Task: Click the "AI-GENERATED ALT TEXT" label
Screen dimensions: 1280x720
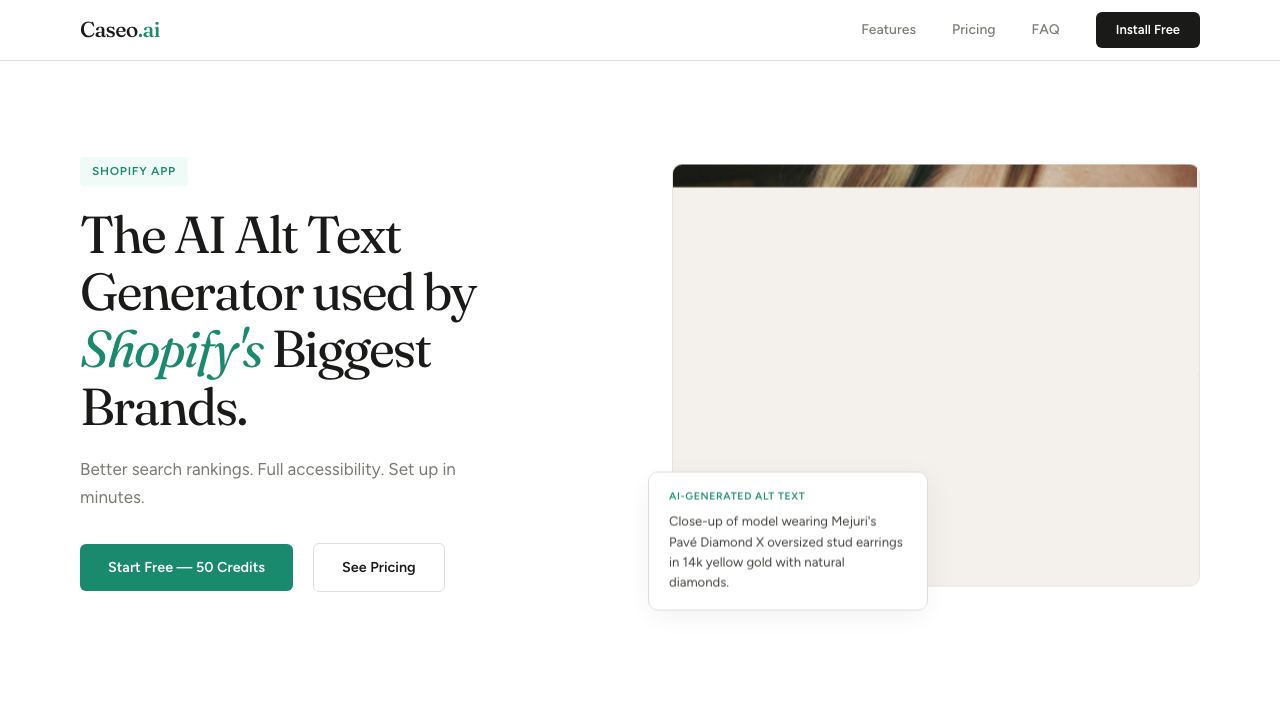Action: click(737, 496)
